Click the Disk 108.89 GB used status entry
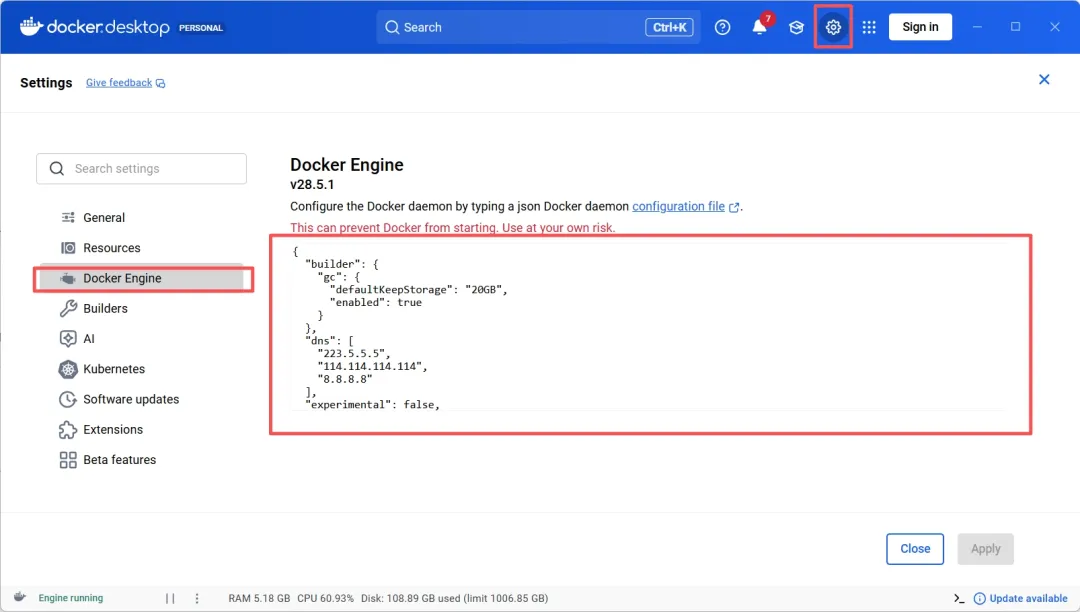This screenshot has width=1080, height=612. [455, 598]
